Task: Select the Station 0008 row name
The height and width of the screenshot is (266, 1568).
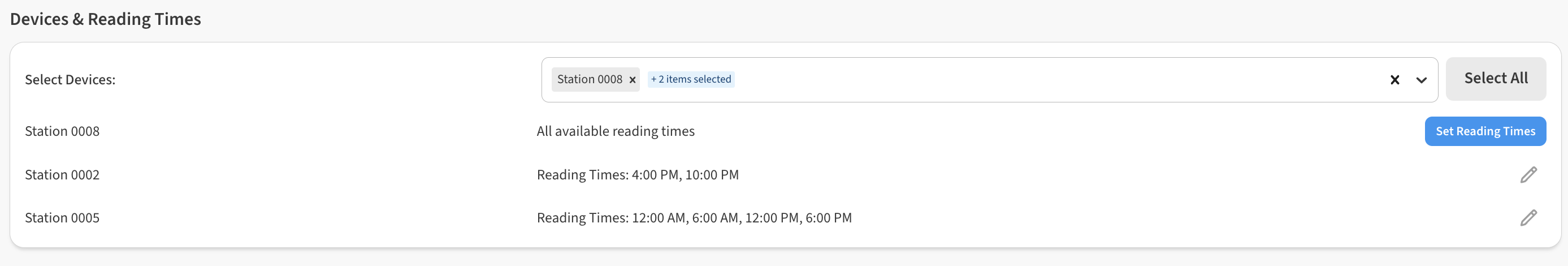Action: coord(62,131)
